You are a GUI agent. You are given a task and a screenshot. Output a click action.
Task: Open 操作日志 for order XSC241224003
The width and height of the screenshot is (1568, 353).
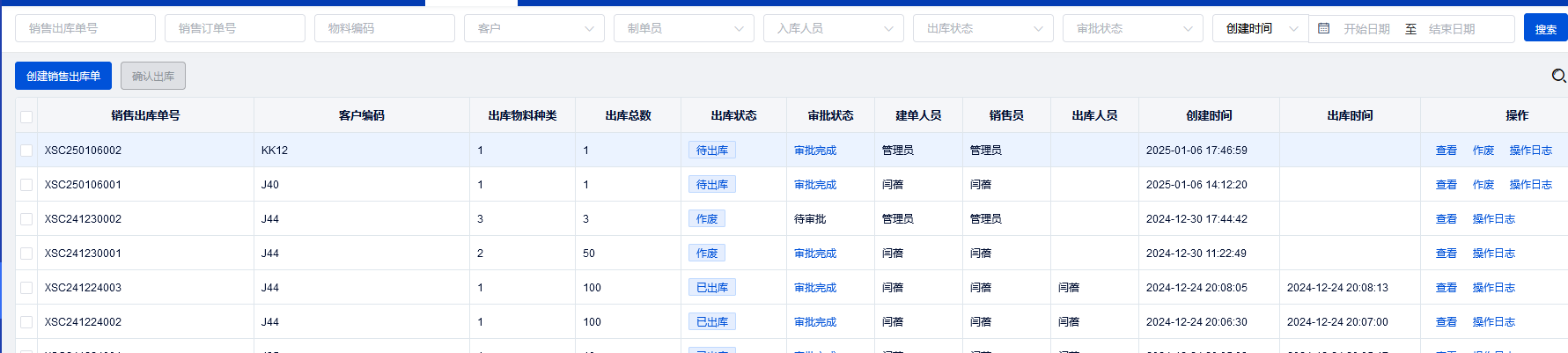[x=1494, y=288]
